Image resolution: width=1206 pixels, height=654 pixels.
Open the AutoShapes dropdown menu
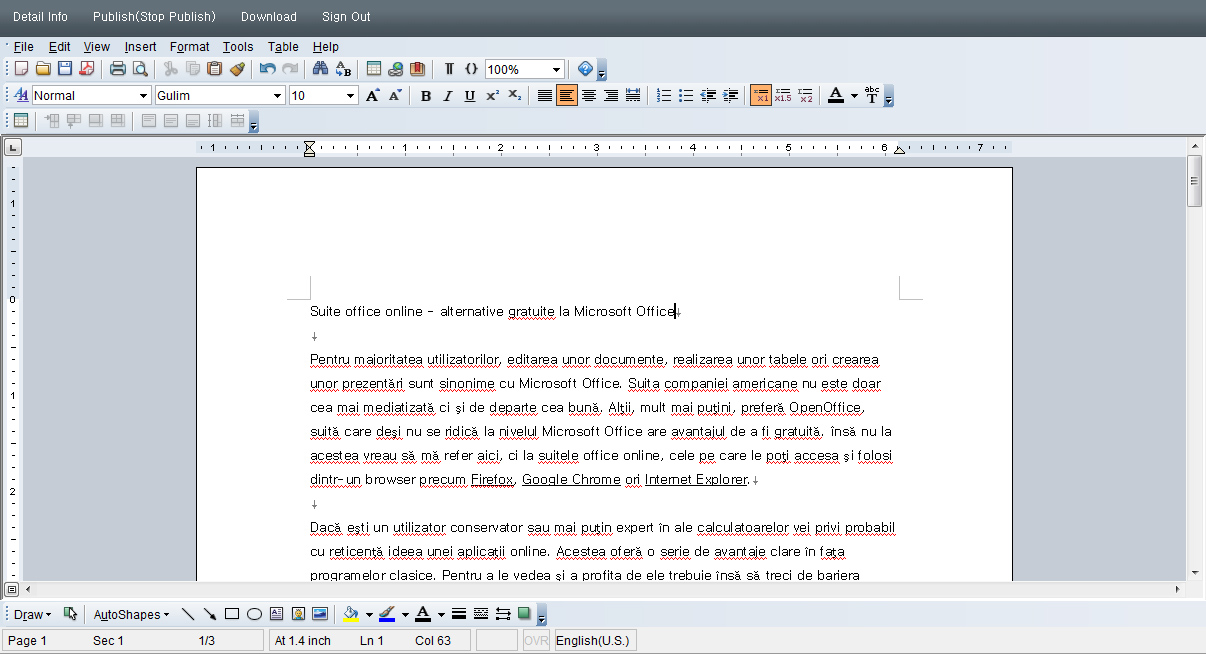pyautogui.click(x=131, y=614)
